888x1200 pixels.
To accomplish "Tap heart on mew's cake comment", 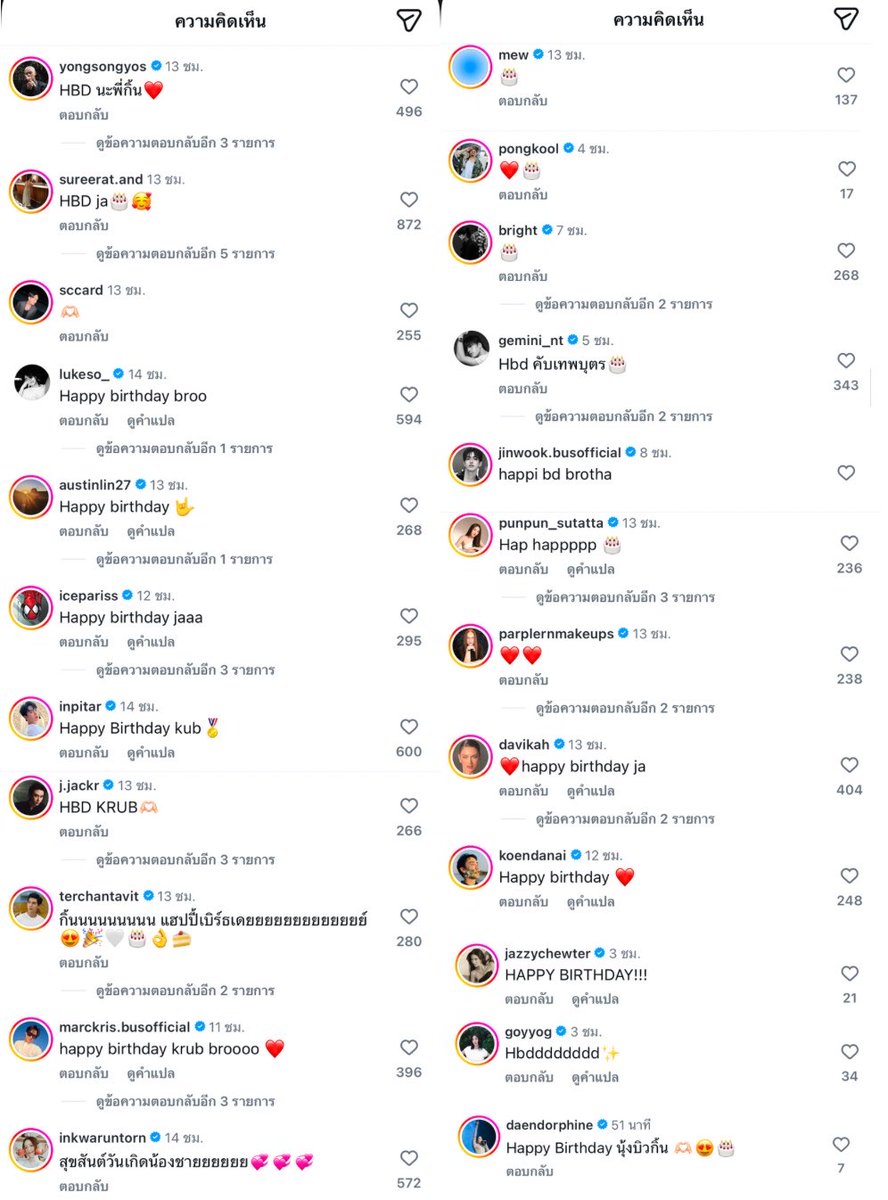I will pyautogui.click(x=846, y=75).
